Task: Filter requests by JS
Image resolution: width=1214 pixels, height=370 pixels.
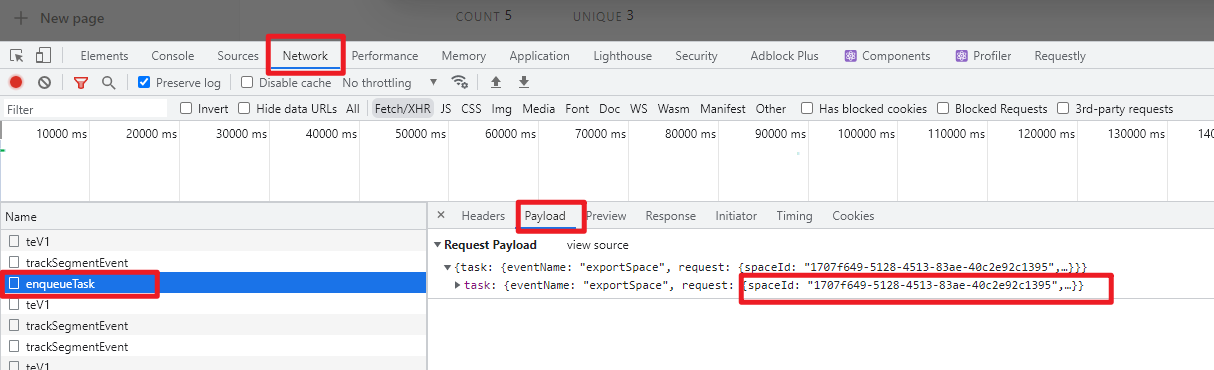Action: 446,109
